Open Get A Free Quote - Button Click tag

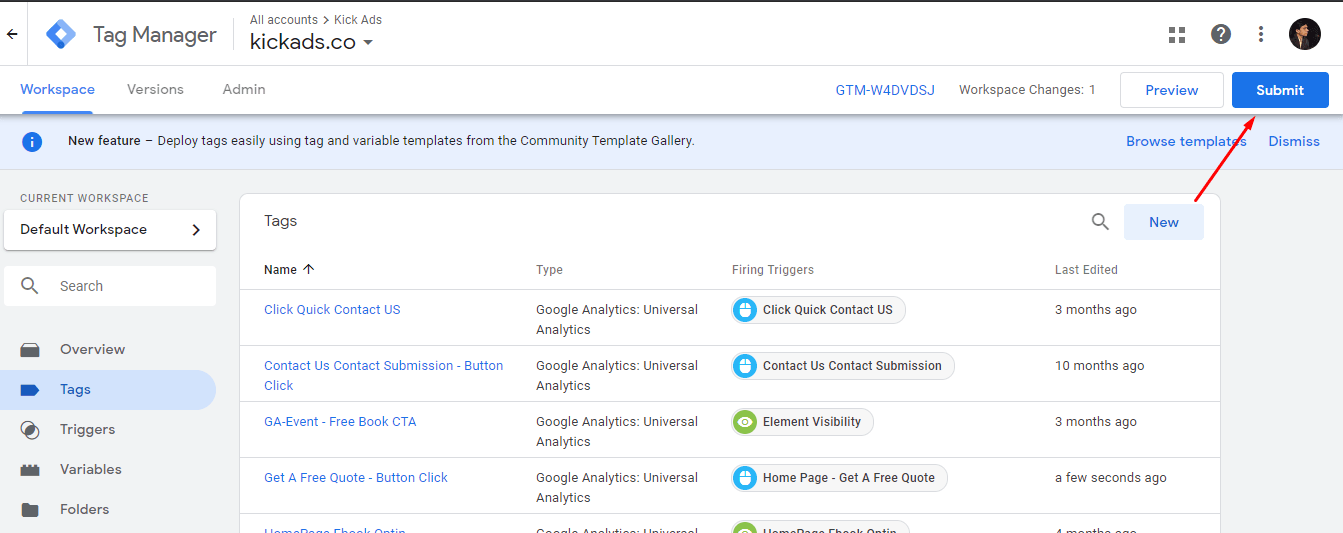pyautogui.click(x=356, y=478)
